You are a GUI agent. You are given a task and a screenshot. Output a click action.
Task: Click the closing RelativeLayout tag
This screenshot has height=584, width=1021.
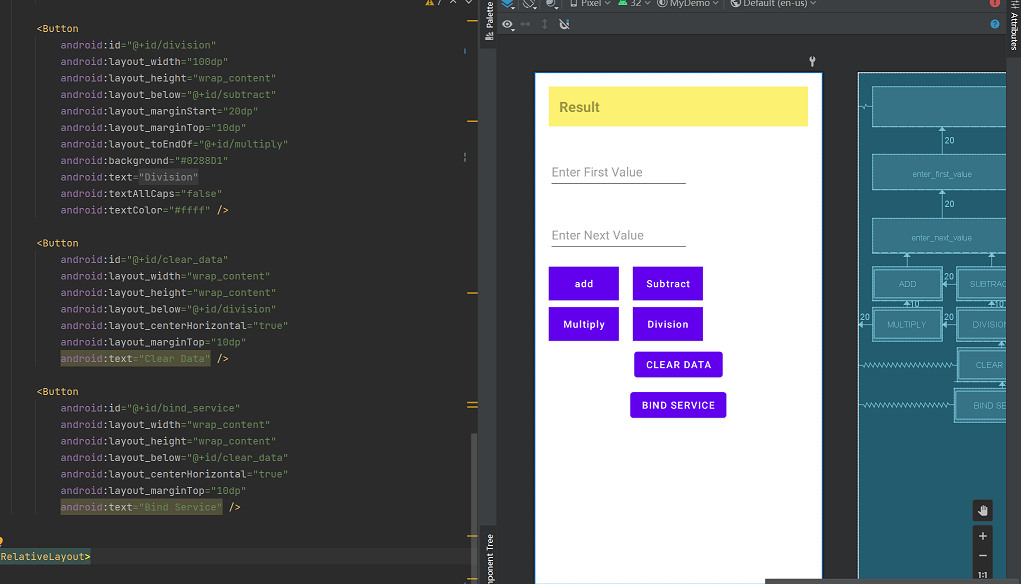click(45, 557)
